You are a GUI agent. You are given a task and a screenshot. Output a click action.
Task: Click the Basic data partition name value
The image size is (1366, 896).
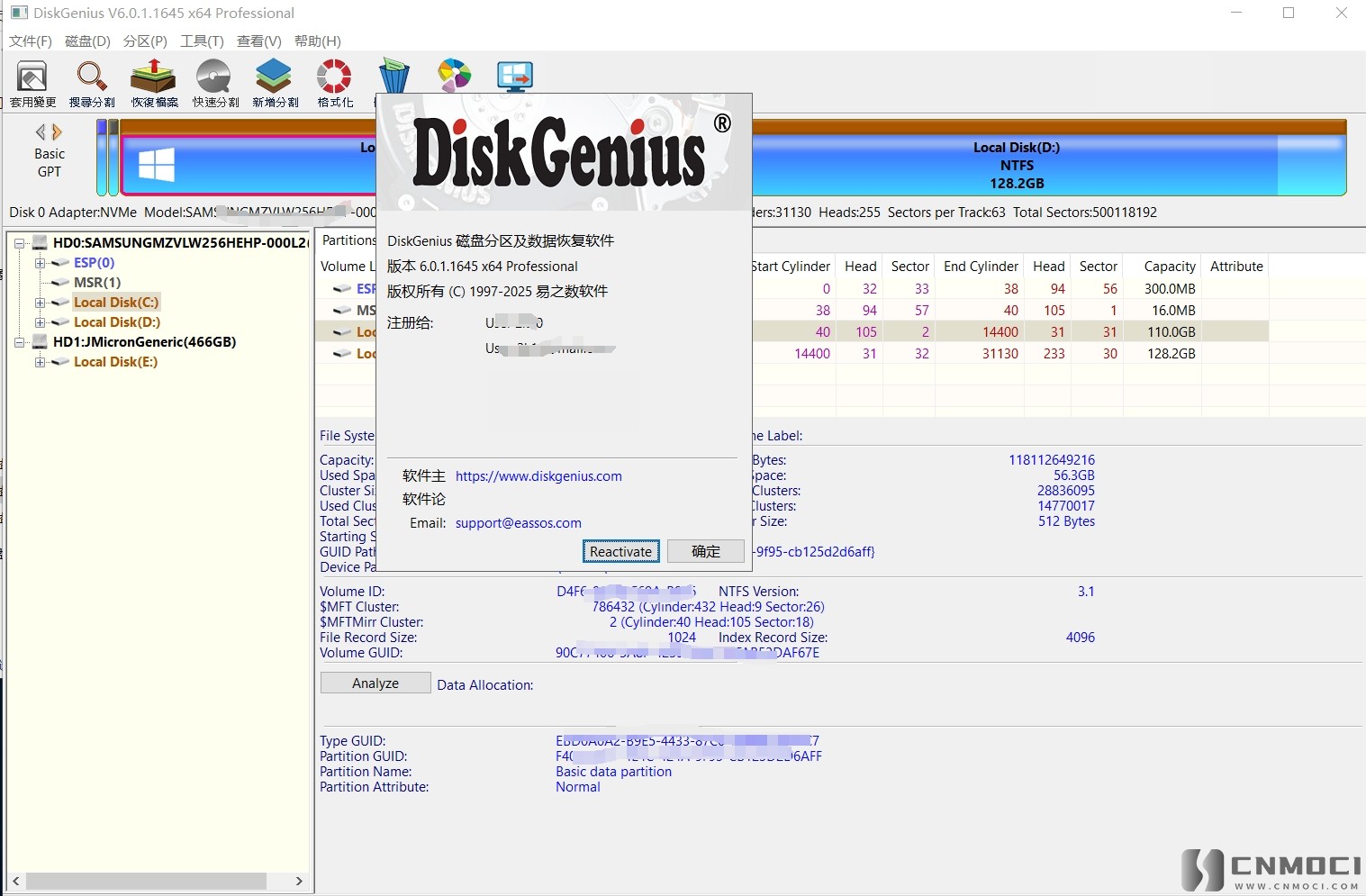(613, 772)
